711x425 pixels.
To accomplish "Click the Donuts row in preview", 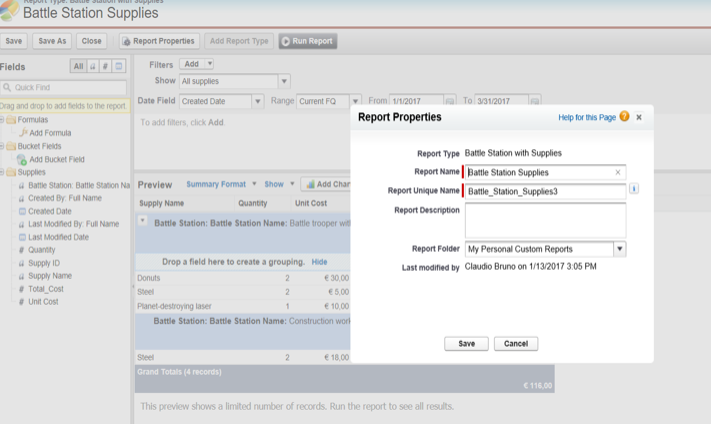I will 243,278.
